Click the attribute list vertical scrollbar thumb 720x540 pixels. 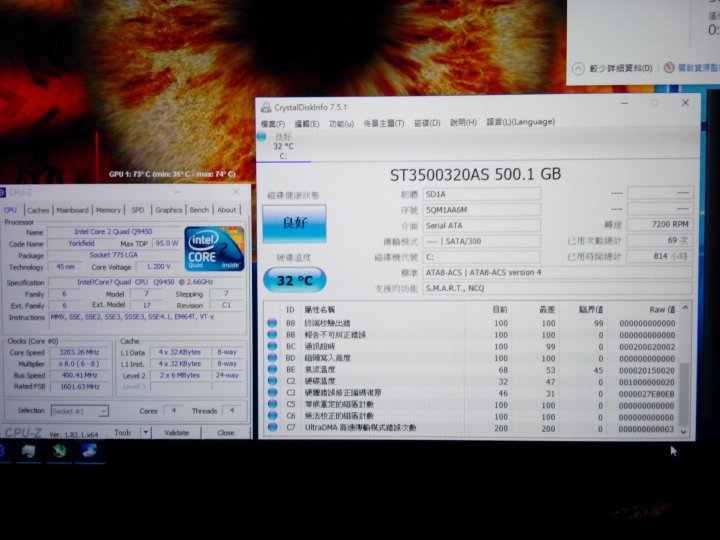click(x=684, y=394)
